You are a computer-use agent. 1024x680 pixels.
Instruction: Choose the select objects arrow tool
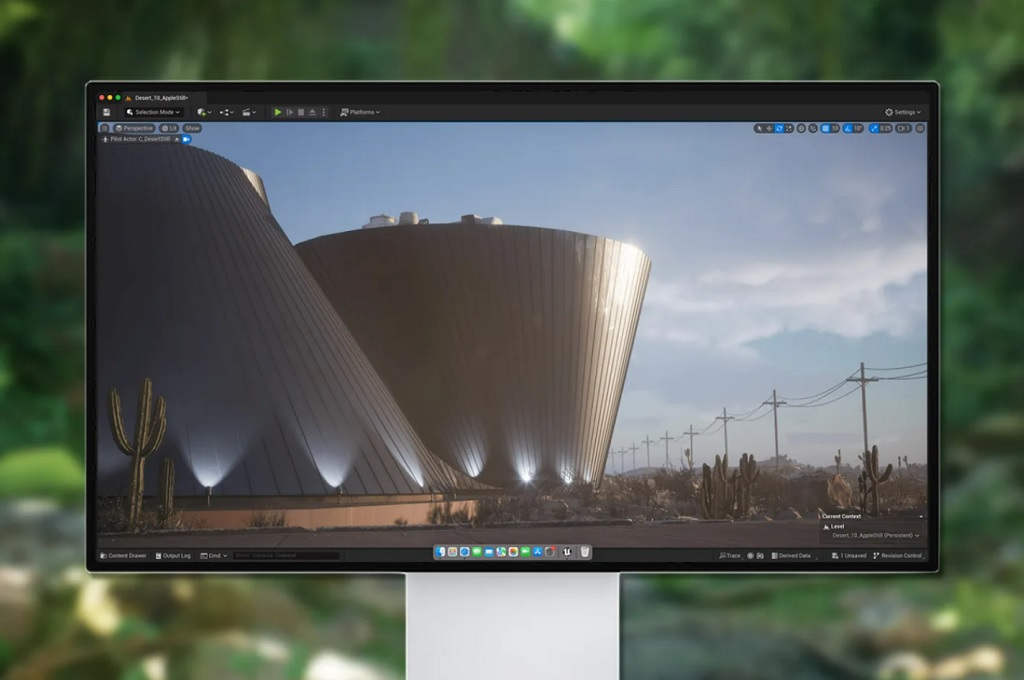click(x=759, y=129)
